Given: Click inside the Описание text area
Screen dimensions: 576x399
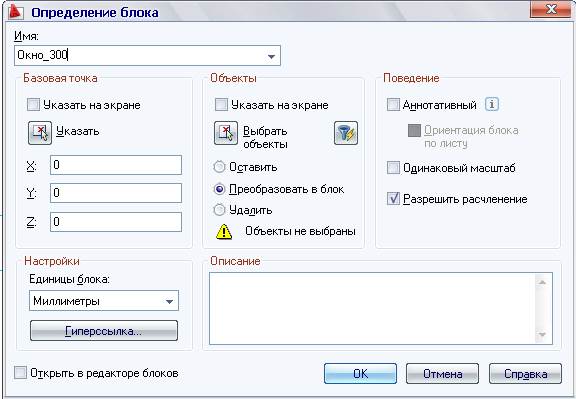Looking at the screenshot, I should pos(381,308).
